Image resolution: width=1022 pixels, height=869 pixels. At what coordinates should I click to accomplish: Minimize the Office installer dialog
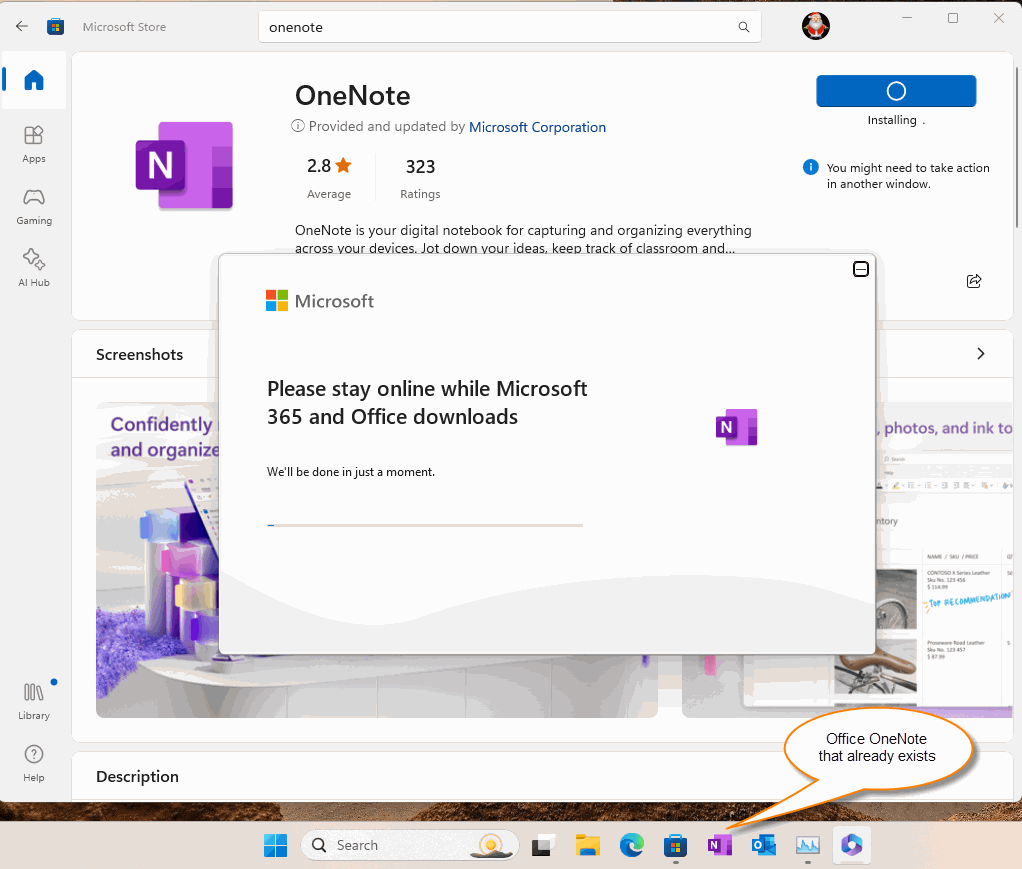(x=860, y=269)
